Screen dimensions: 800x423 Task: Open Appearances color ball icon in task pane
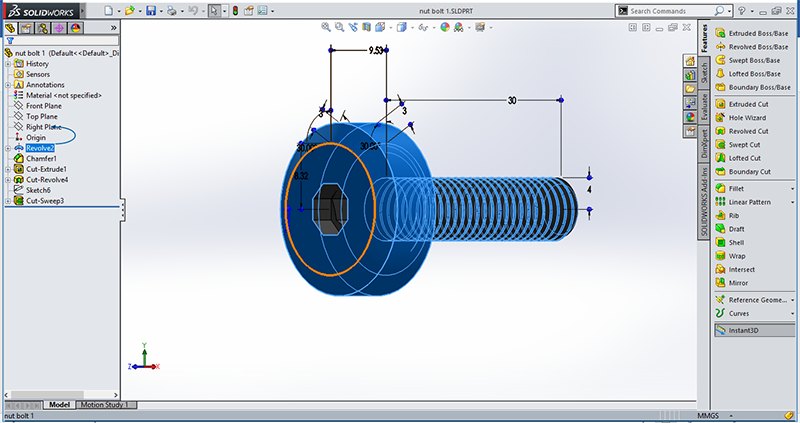click(690, 117)
